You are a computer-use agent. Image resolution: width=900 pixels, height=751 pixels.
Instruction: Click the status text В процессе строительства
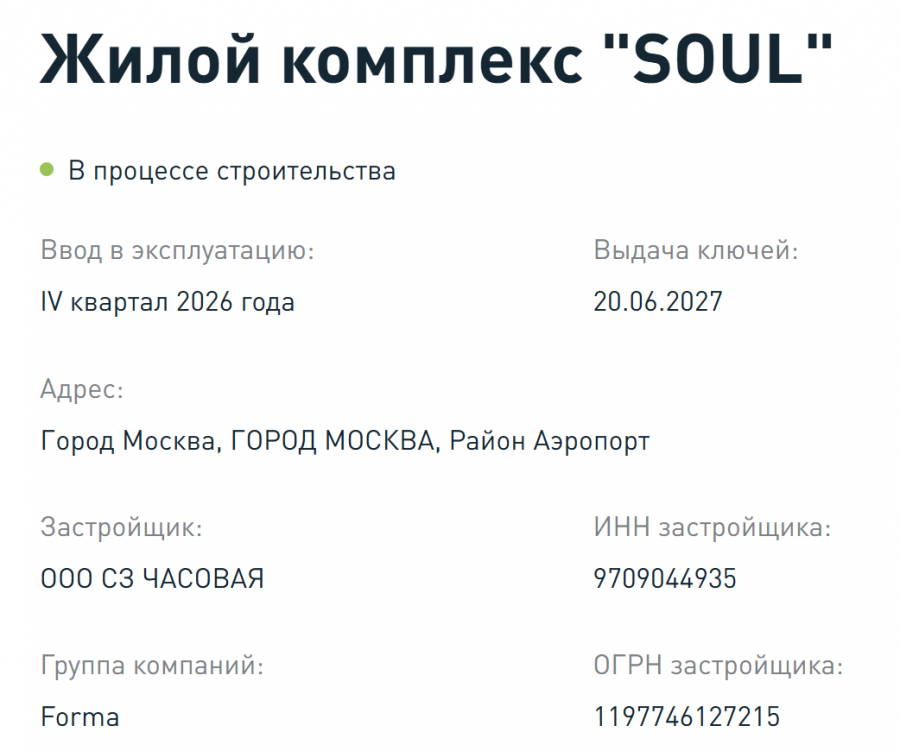[232, 172]
